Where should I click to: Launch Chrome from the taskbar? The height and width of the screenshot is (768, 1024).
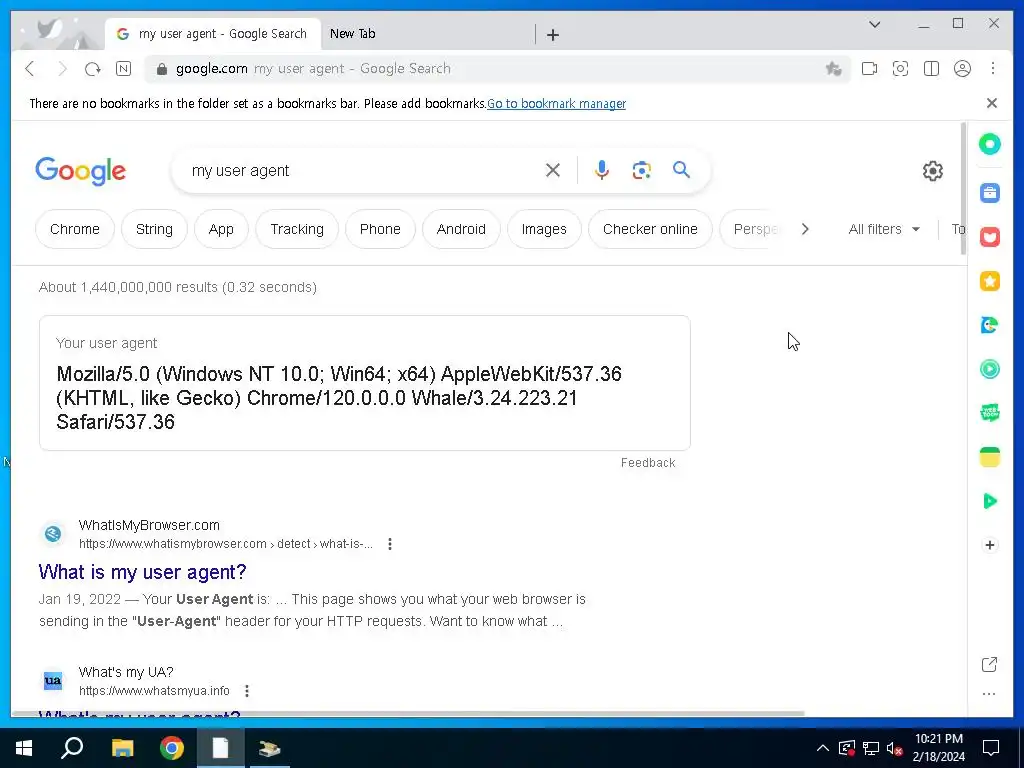[172, 748]
